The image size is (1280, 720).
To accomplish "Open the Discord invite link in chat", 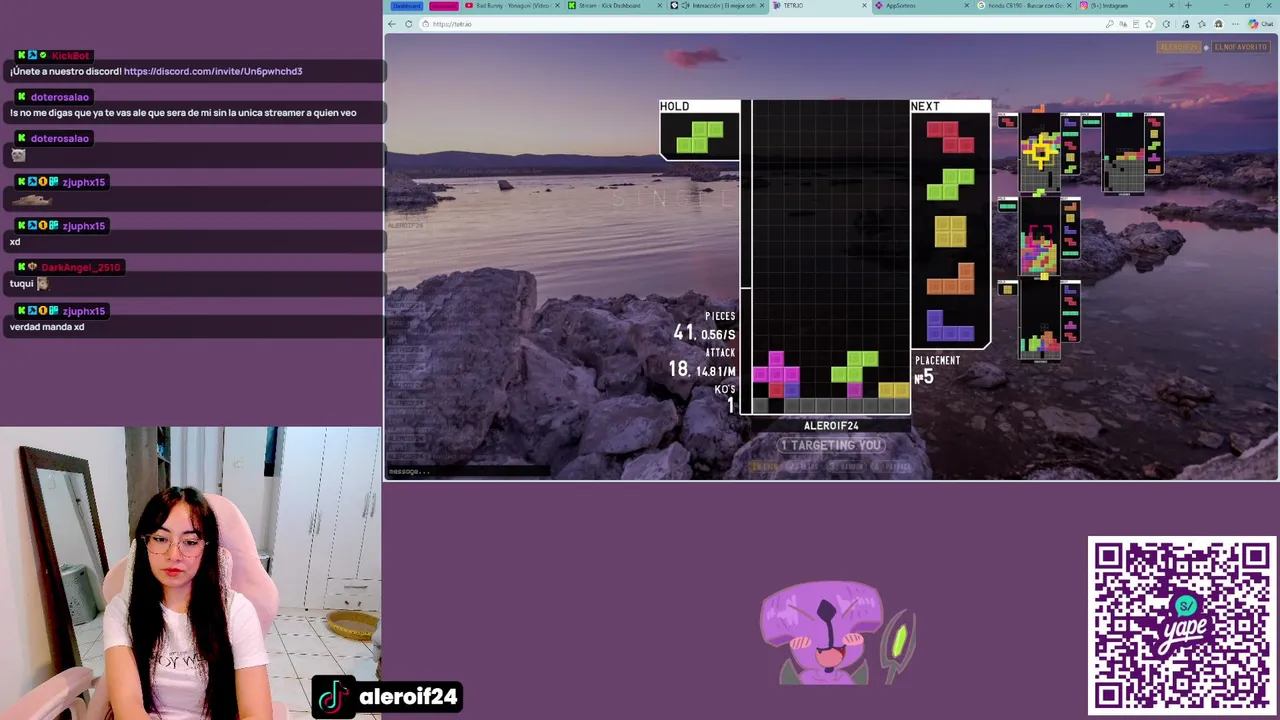I will pos(213,72).
